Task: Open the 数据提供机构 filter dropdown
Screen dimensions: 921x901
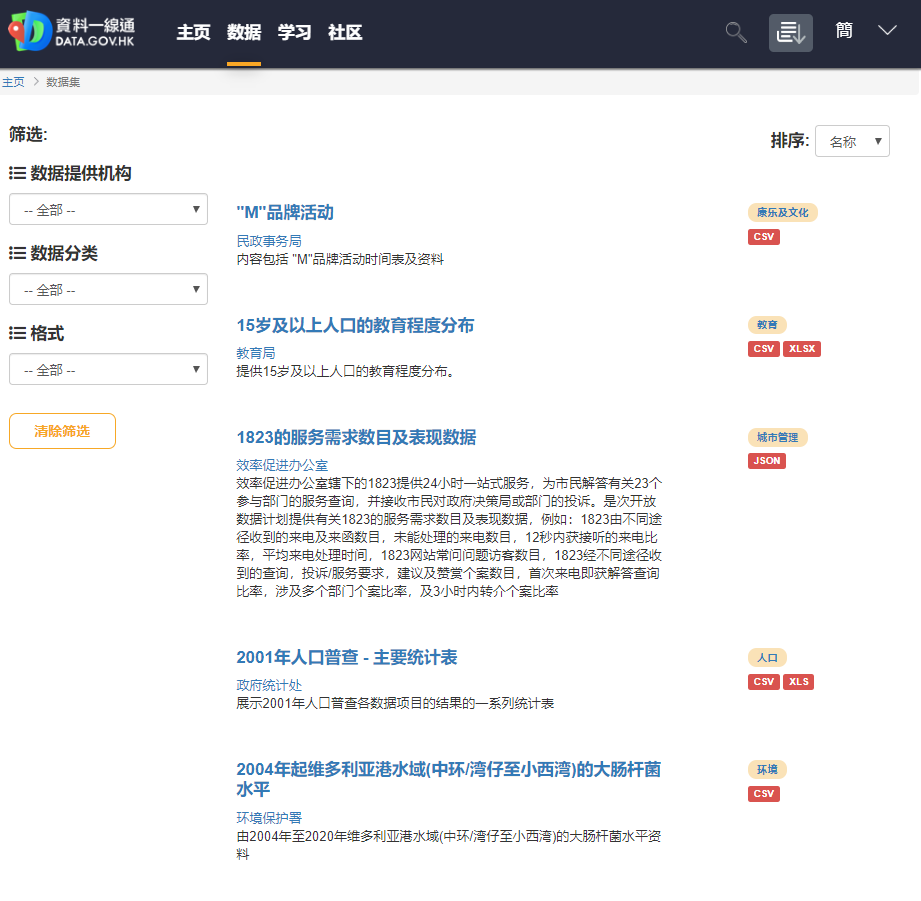Action: click(109, 209)
